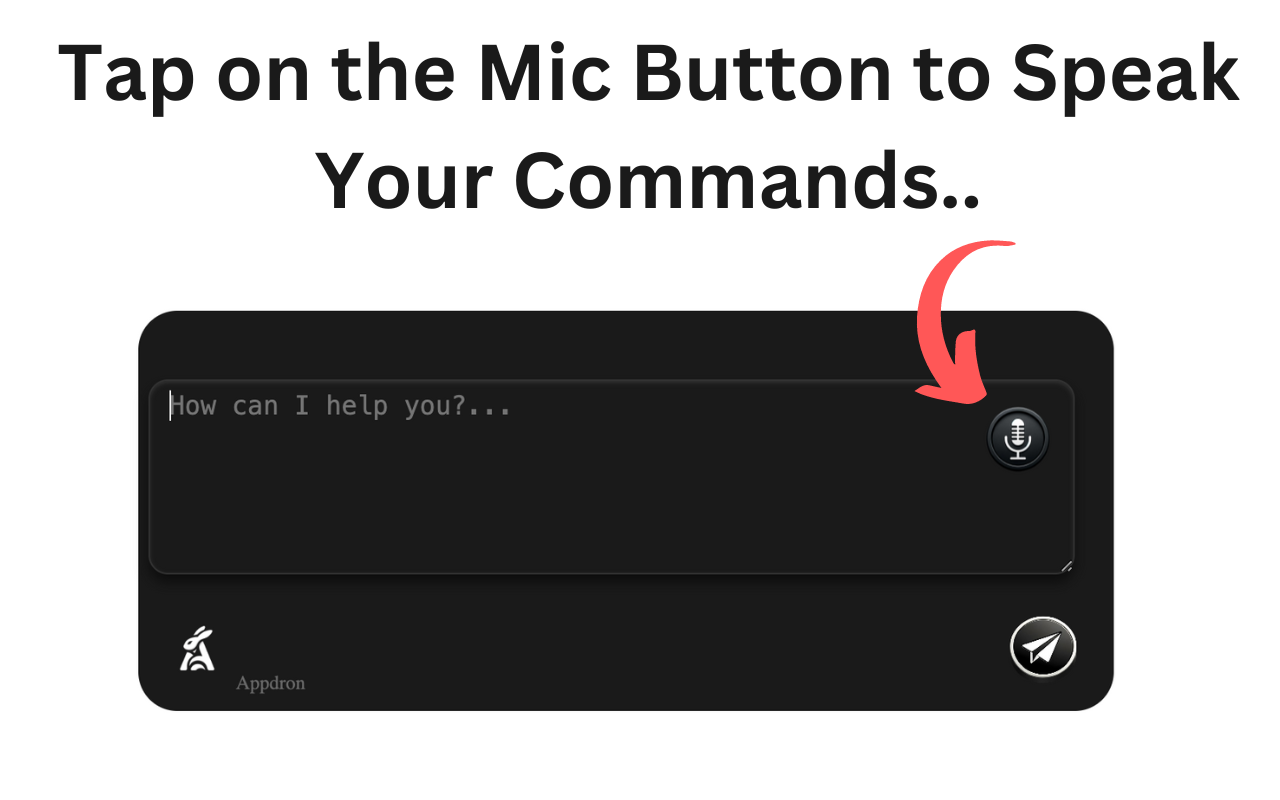This screenshot has height=800, width=1280.
Task: Send the command with paper plane button
Action: [x=1043, y=648]
